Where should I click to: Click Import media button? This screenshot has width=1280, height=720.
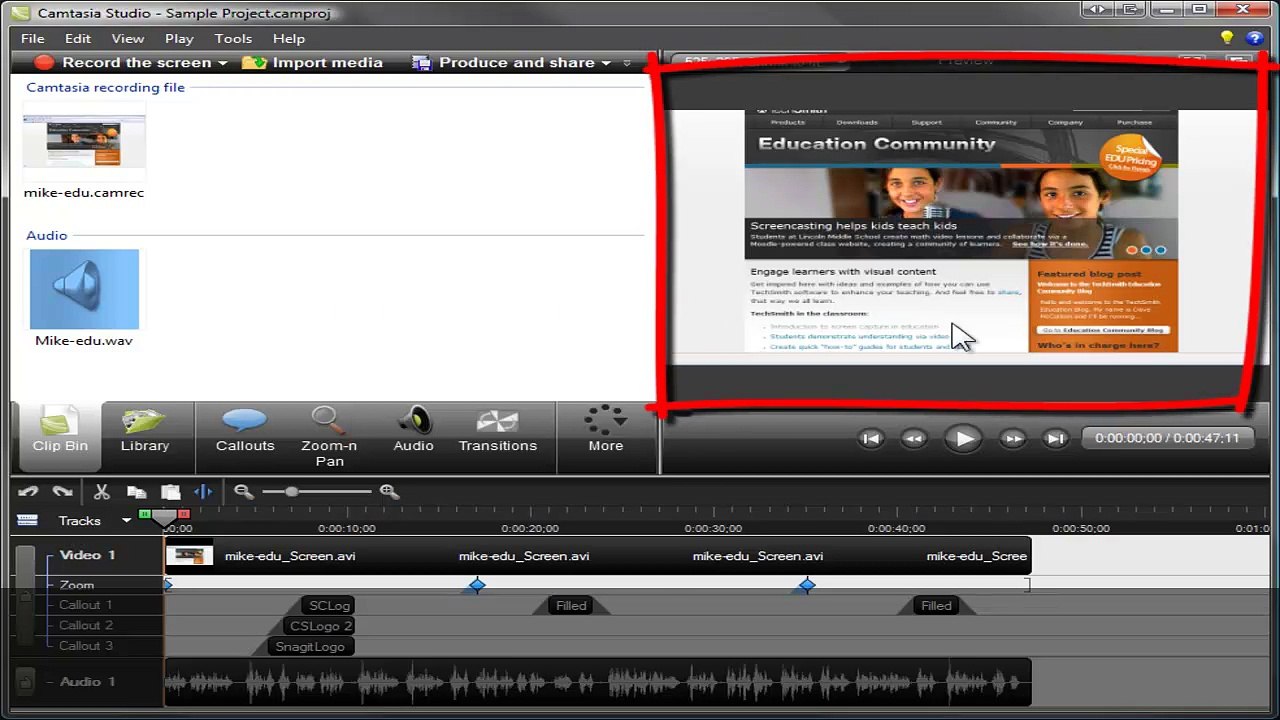(313, 62)
